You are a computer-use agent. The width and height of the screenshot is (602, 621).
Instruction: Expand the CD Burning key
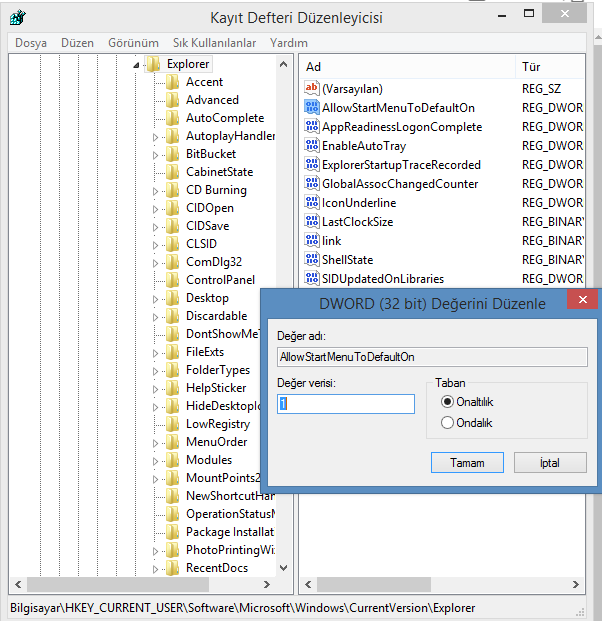tap(155, 191)
